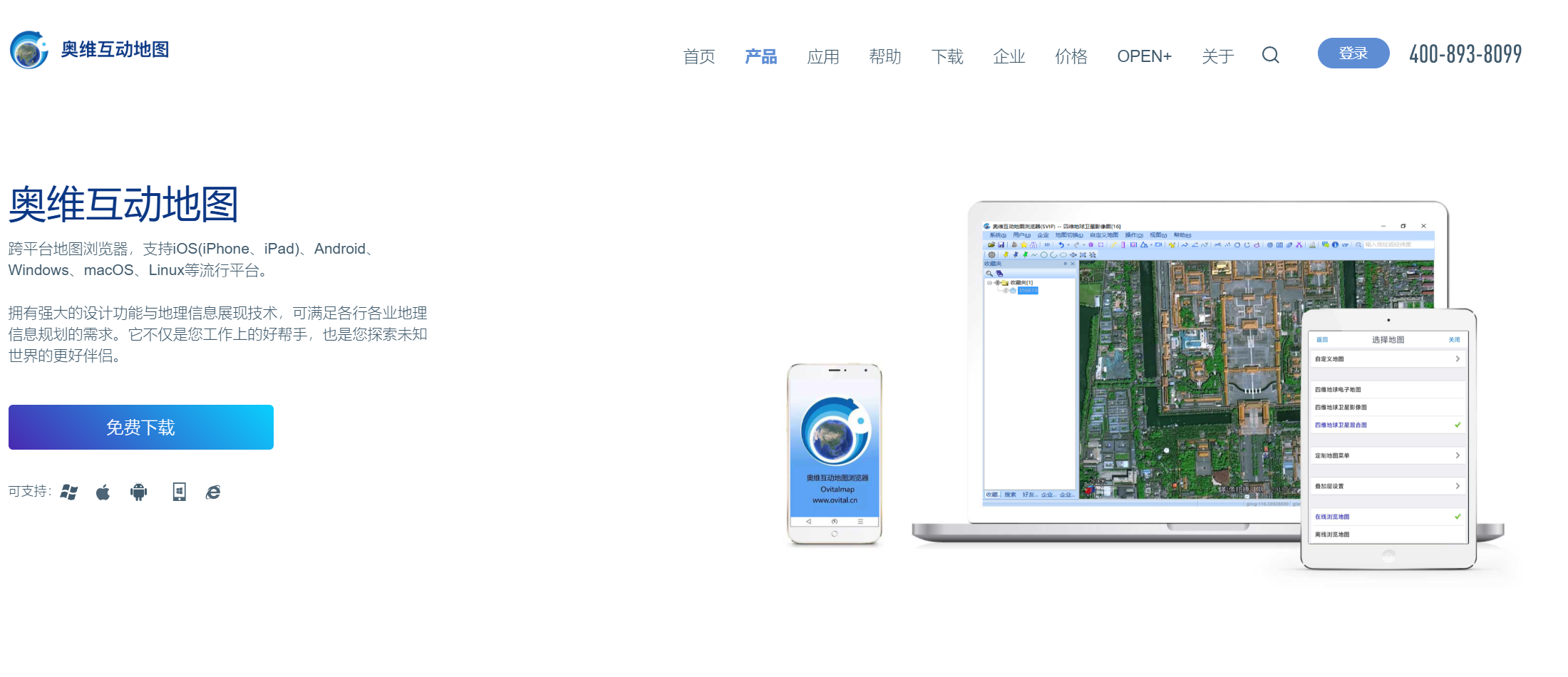Click the Android robot platform icon
Viewport: 1568px width, 677px height.
139,492
